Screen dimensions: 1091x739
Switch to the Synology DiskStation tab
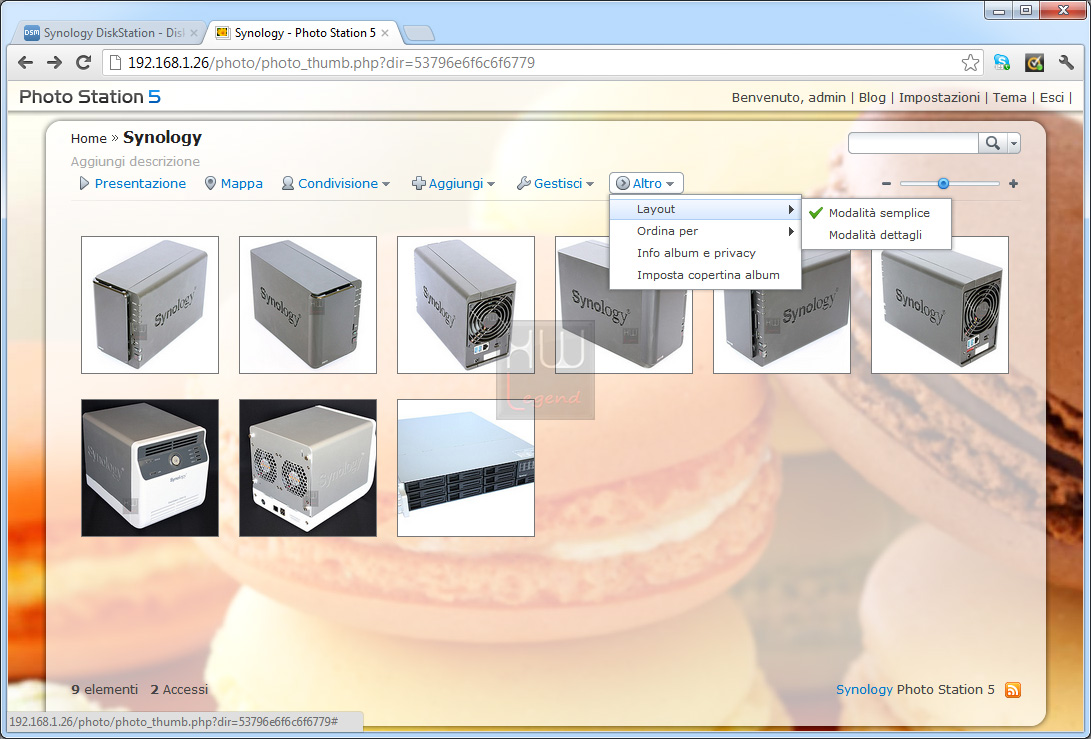110,33
